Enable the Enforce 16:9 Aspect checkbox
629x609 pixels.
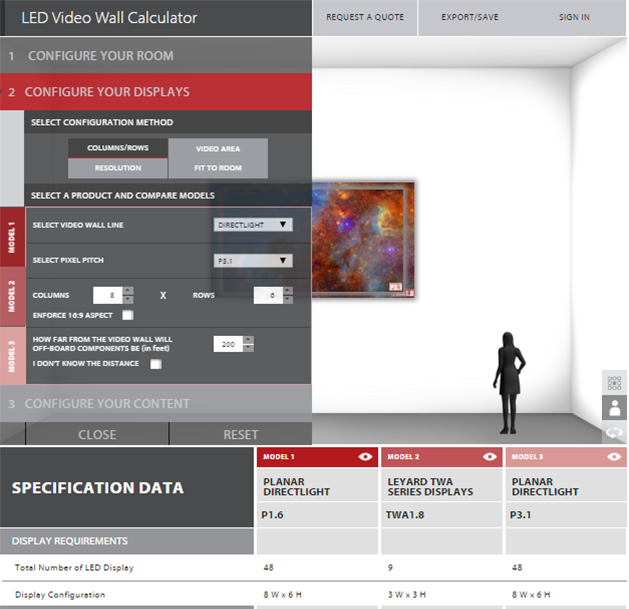point(128,315)
